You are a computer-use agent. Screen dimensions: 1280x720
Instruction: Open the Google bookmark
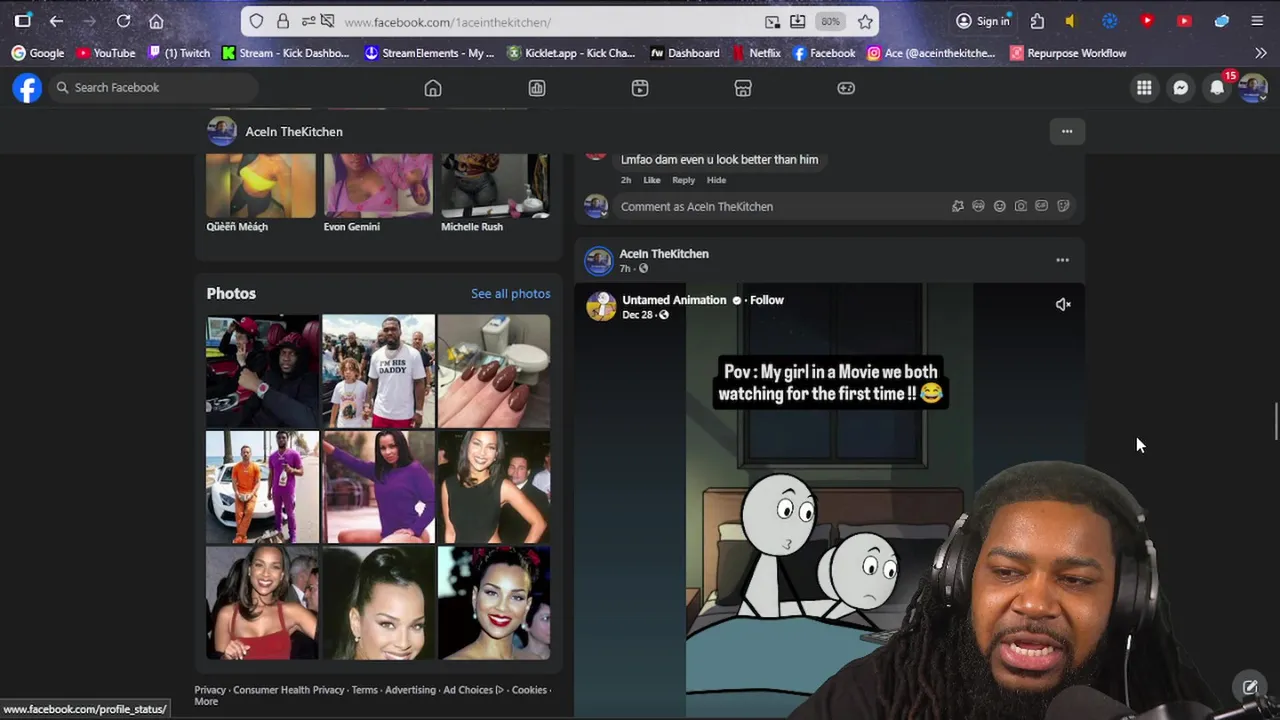38,53
